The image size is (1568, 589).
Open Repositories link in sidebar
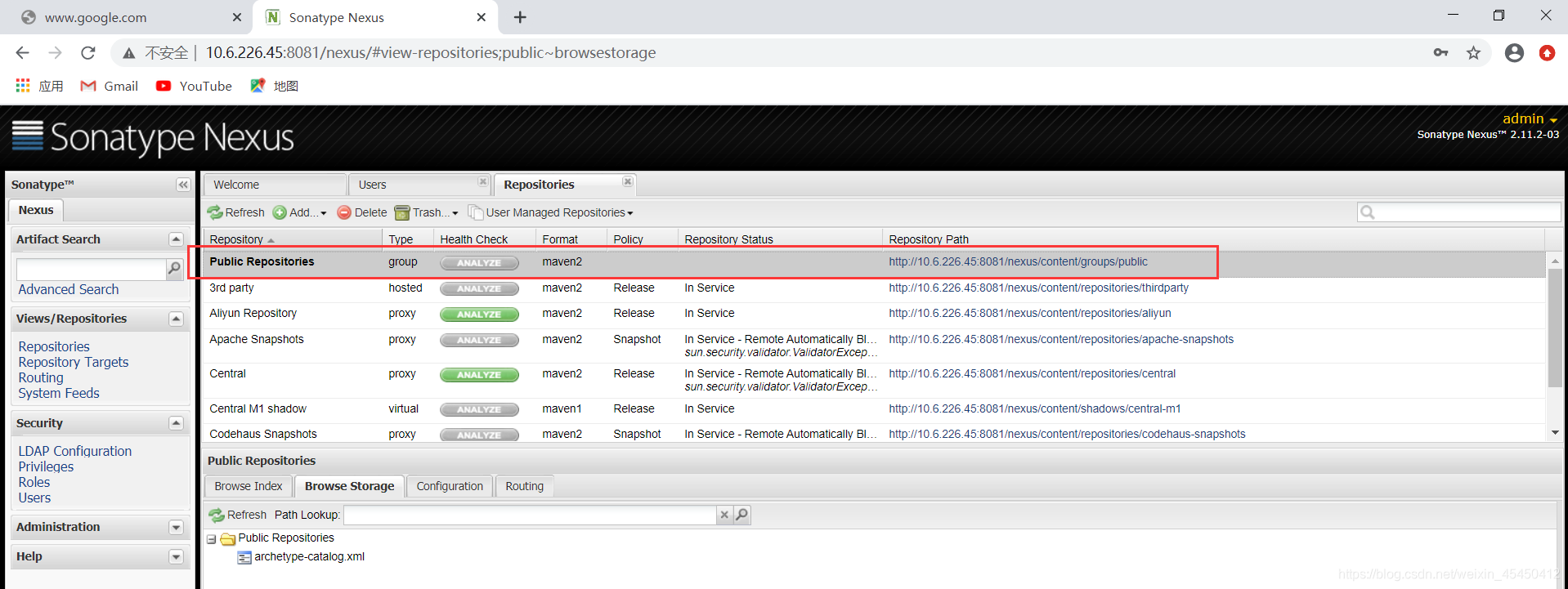(x=54, y=346)
